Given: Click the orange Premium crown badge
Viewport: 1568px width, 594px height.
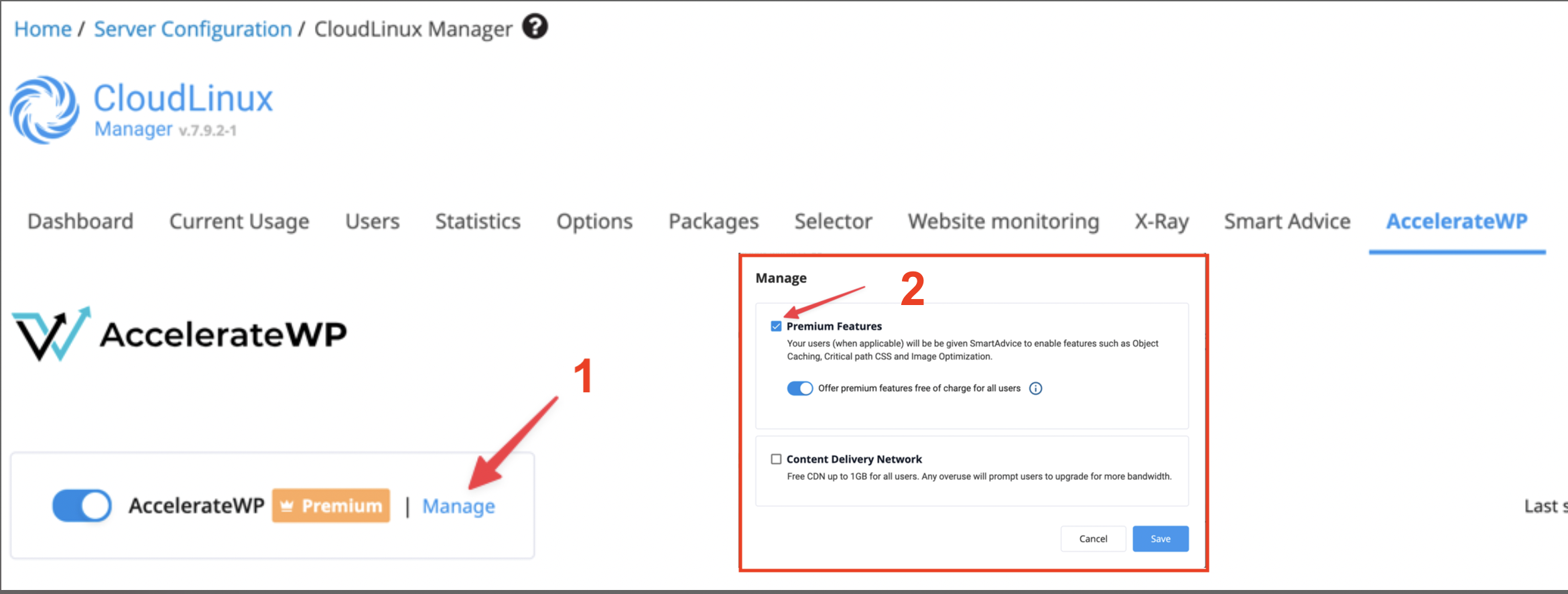Looking at the screenshot, I should [331, 506].
